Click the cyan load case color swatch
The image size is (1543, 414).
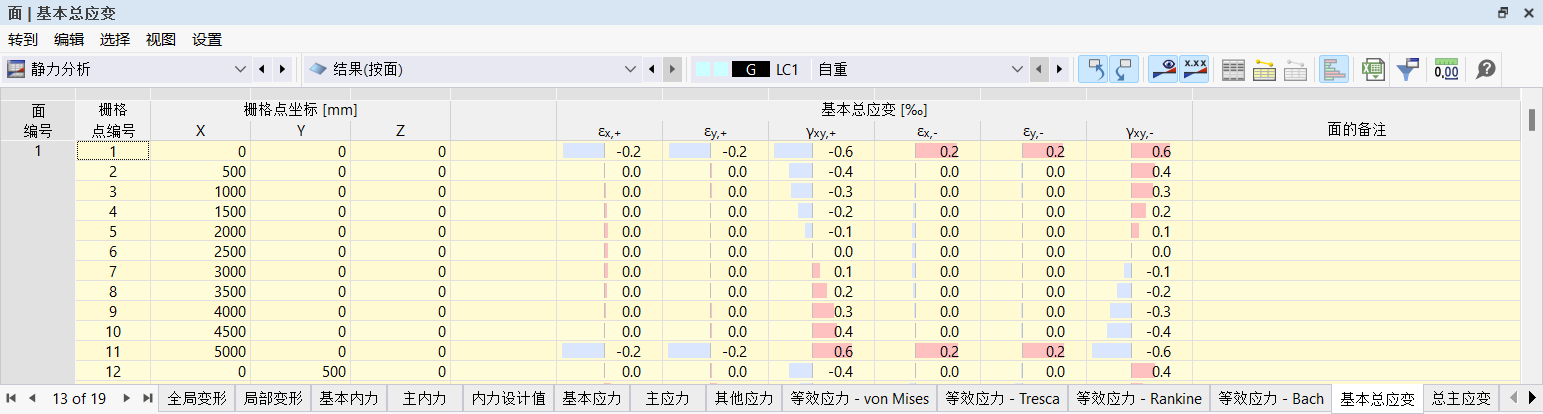[x=712, y=69]
